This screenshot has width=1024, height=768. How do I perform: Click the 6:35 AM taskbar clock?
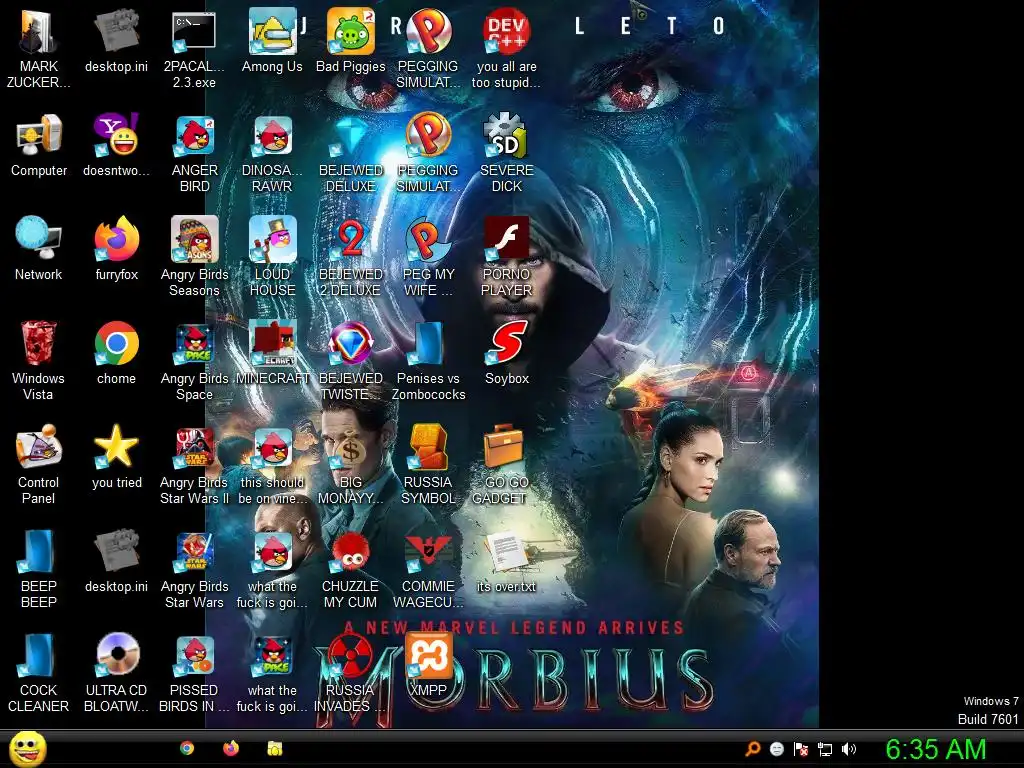[935, 749]
